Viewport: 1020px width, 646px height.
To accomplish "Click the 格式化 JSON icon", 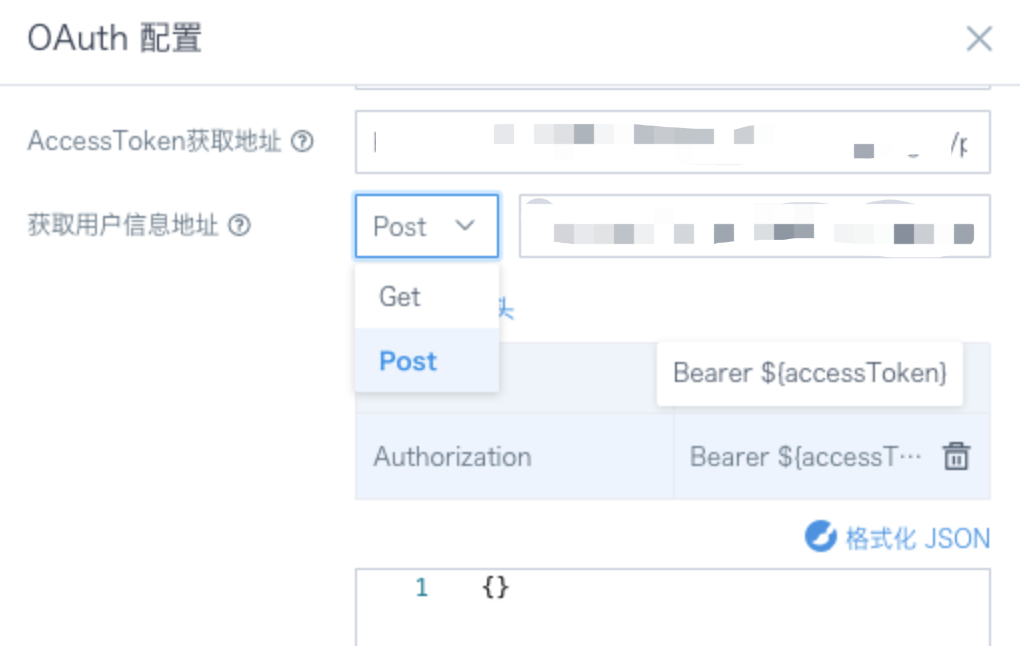I will 820,537.
